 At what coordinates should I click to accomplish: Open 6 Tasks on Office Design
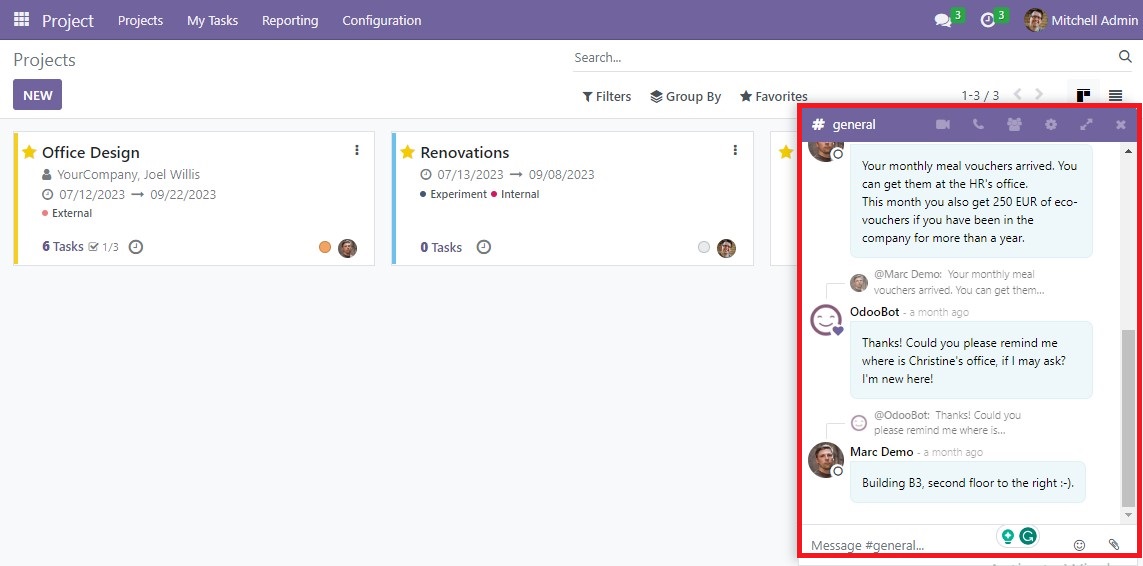coord(63,247)
